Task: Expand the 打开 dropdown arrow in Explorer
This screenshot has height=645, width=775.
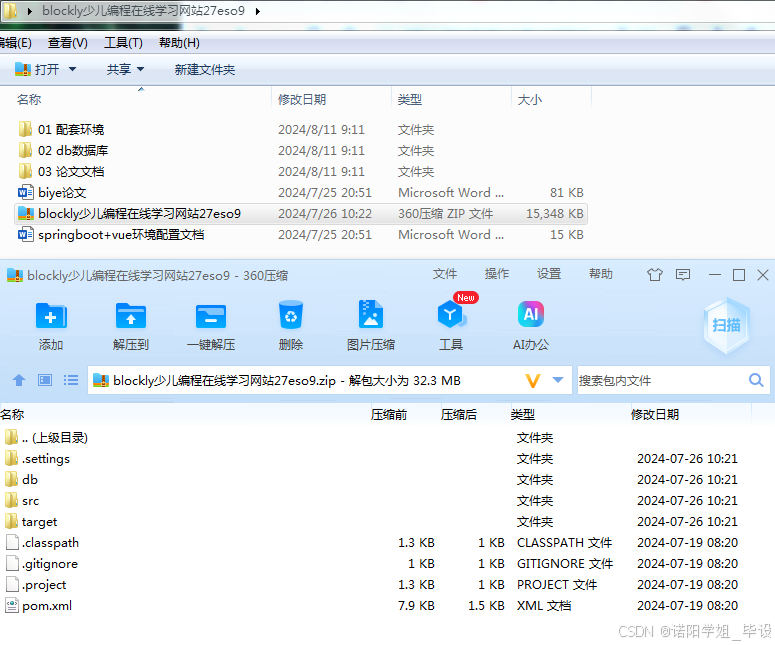Action: pyautogui.click(x=72, y=69)
